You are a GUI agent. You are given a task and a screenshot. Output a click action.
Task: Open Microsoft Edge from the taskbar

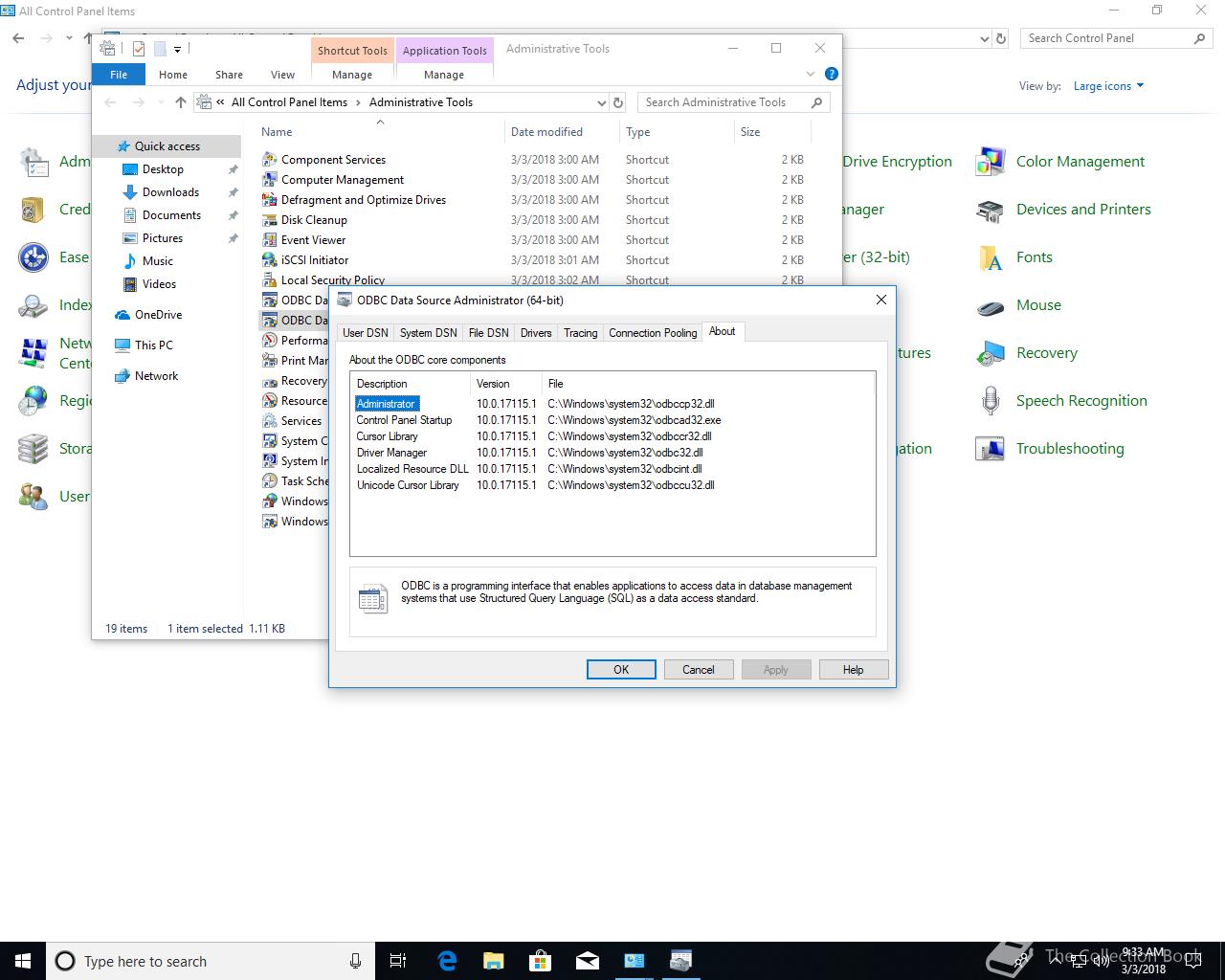pyautogui.click(x=447, y=961)
